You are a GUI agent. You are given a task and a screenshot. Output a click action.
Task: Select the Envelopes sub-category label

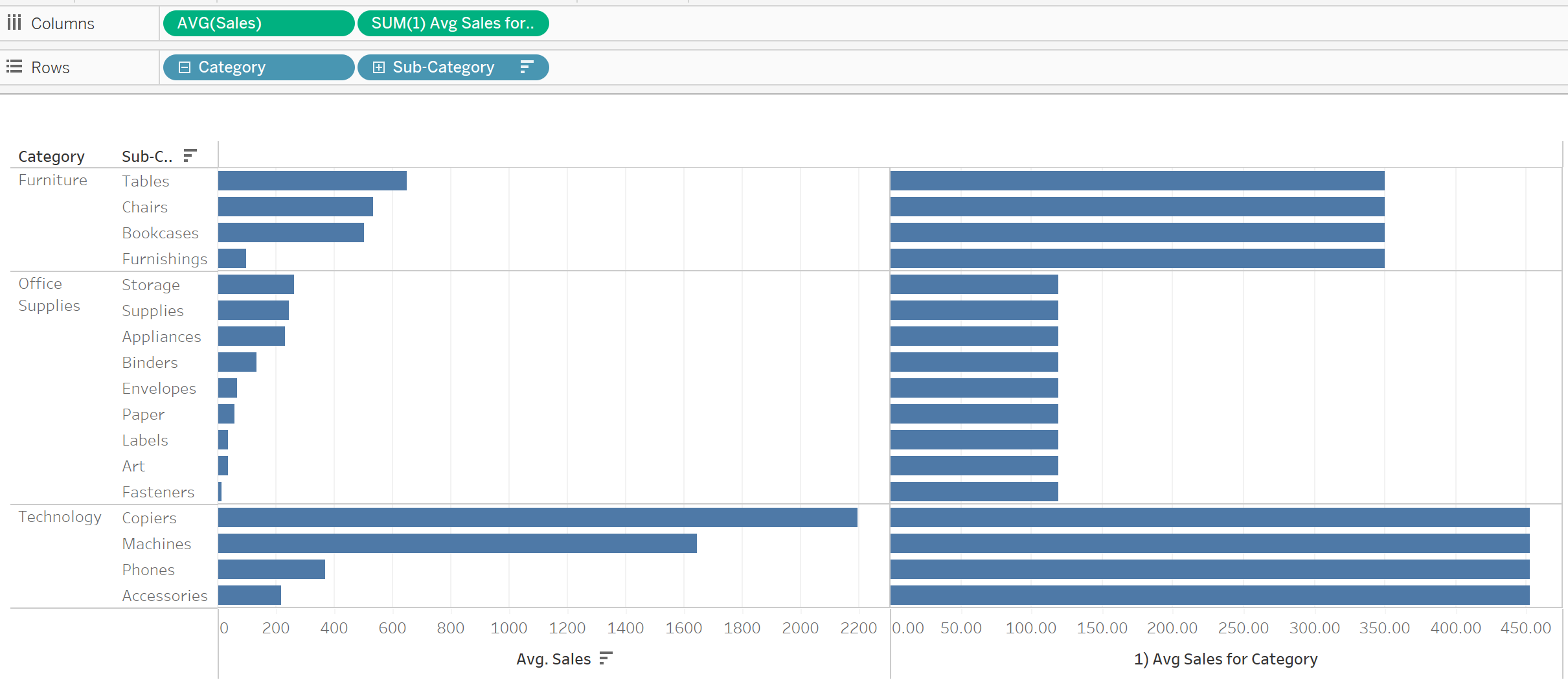(x=159, y=389)
